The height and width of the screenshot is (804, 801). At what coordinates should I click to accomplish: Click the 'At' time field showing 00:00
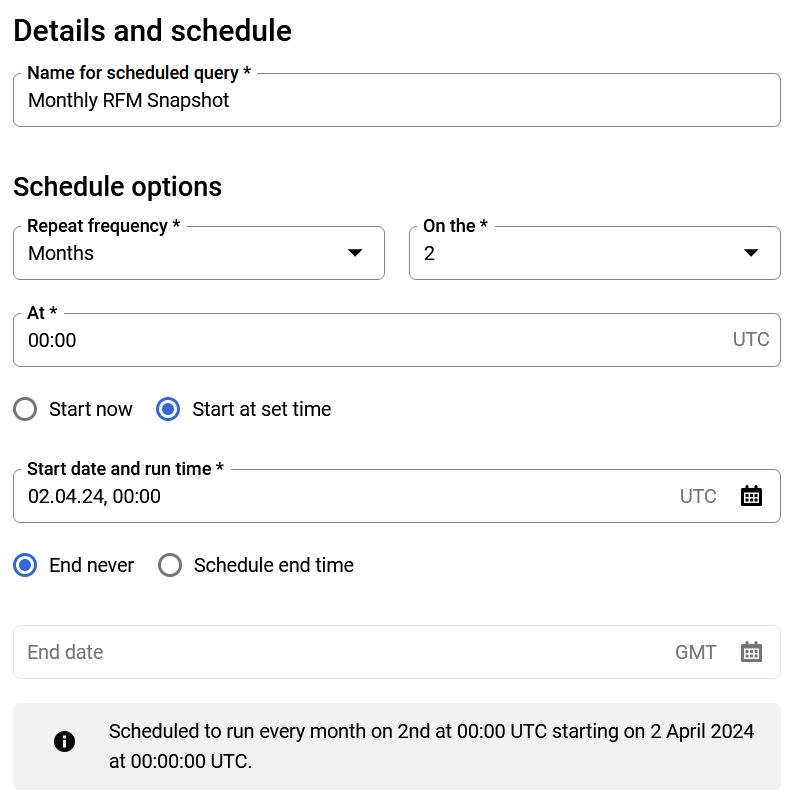point(370,340)
